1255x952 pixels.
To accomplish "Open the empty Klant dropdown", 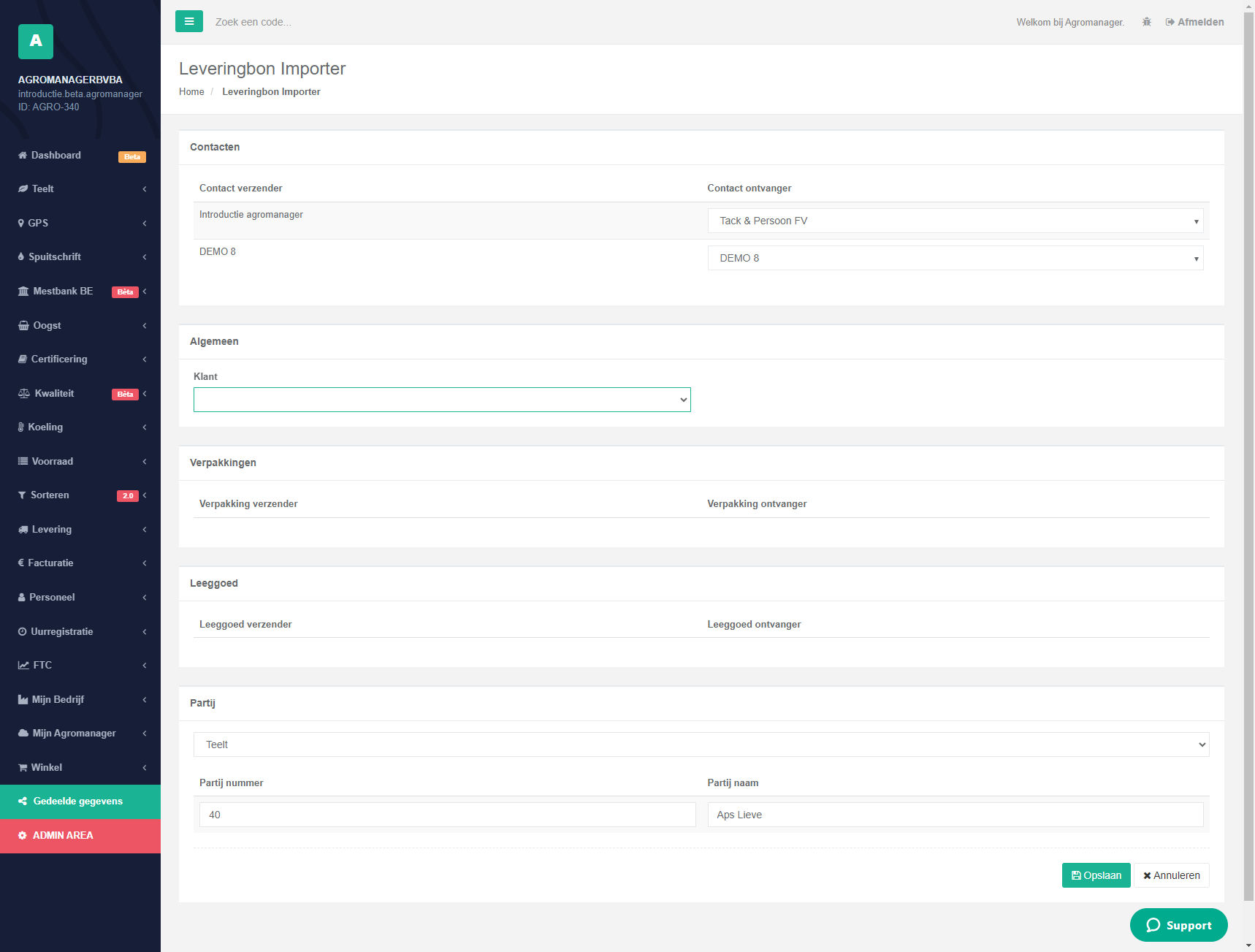I will [x=441, y=399].
